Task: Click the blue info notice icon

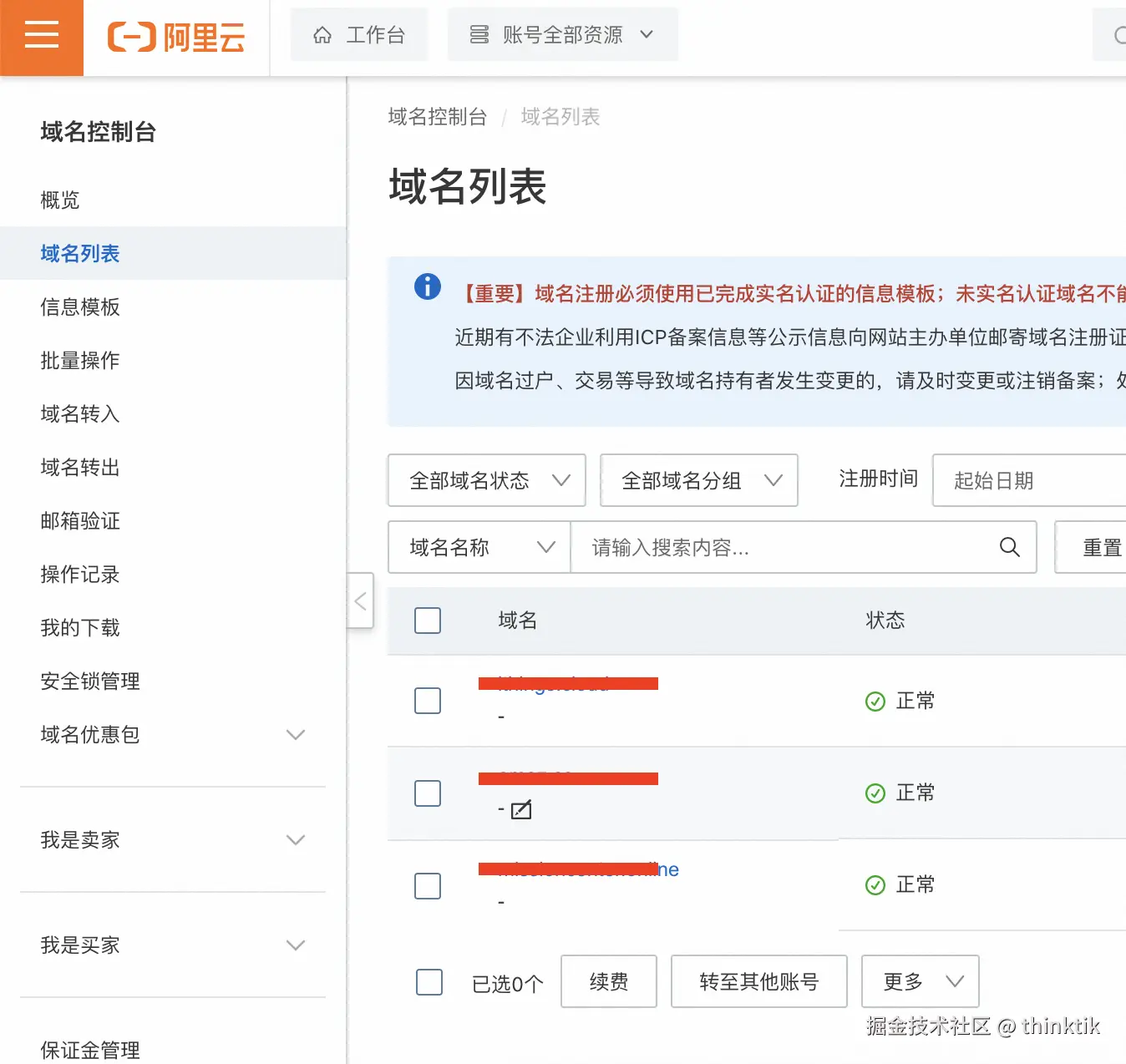Action: point(428,286)
